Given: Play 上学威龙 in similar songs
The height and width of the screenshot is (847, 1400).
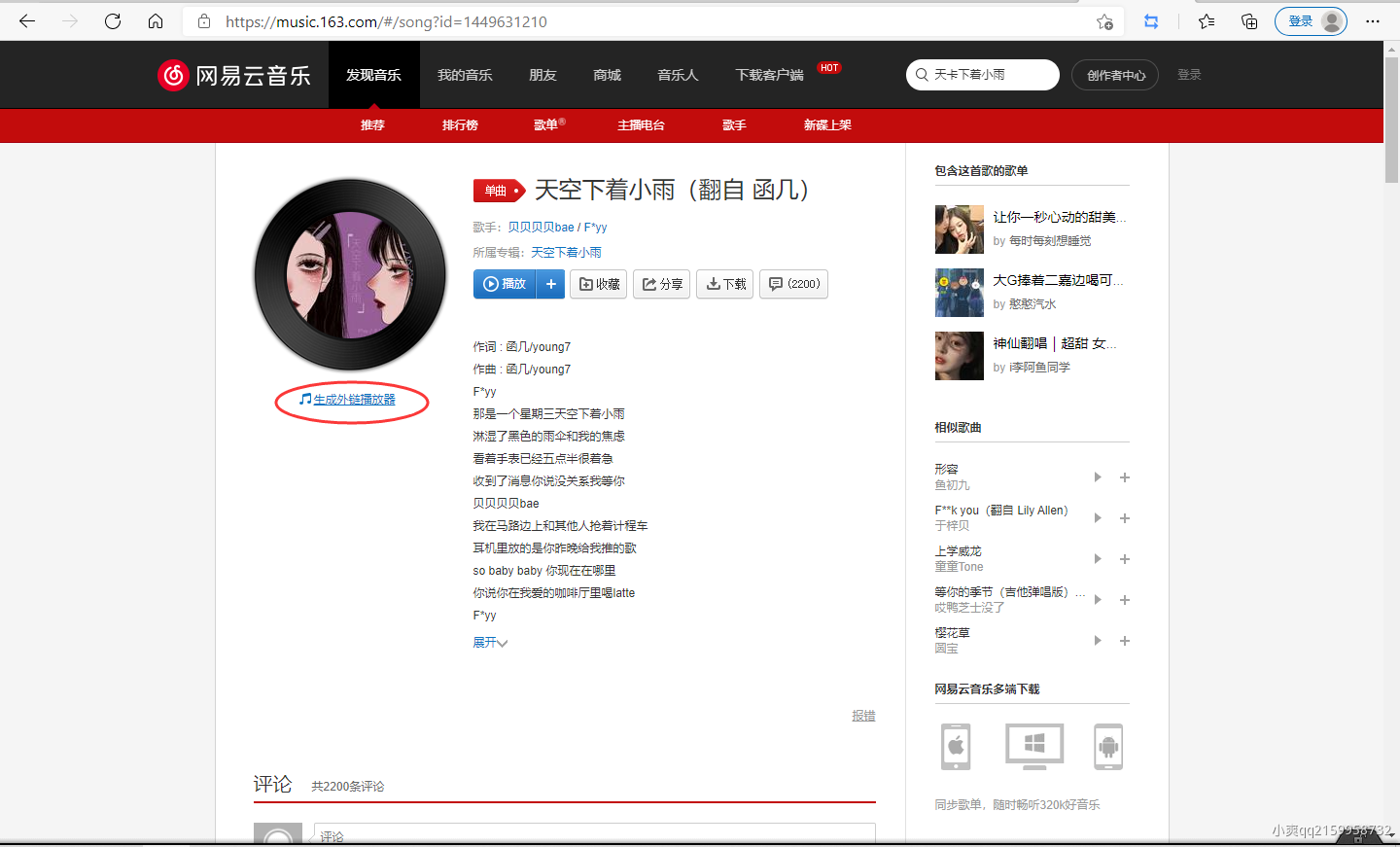Looking at the screenshot, I should pyautogui.click(x=1097, y=559).
